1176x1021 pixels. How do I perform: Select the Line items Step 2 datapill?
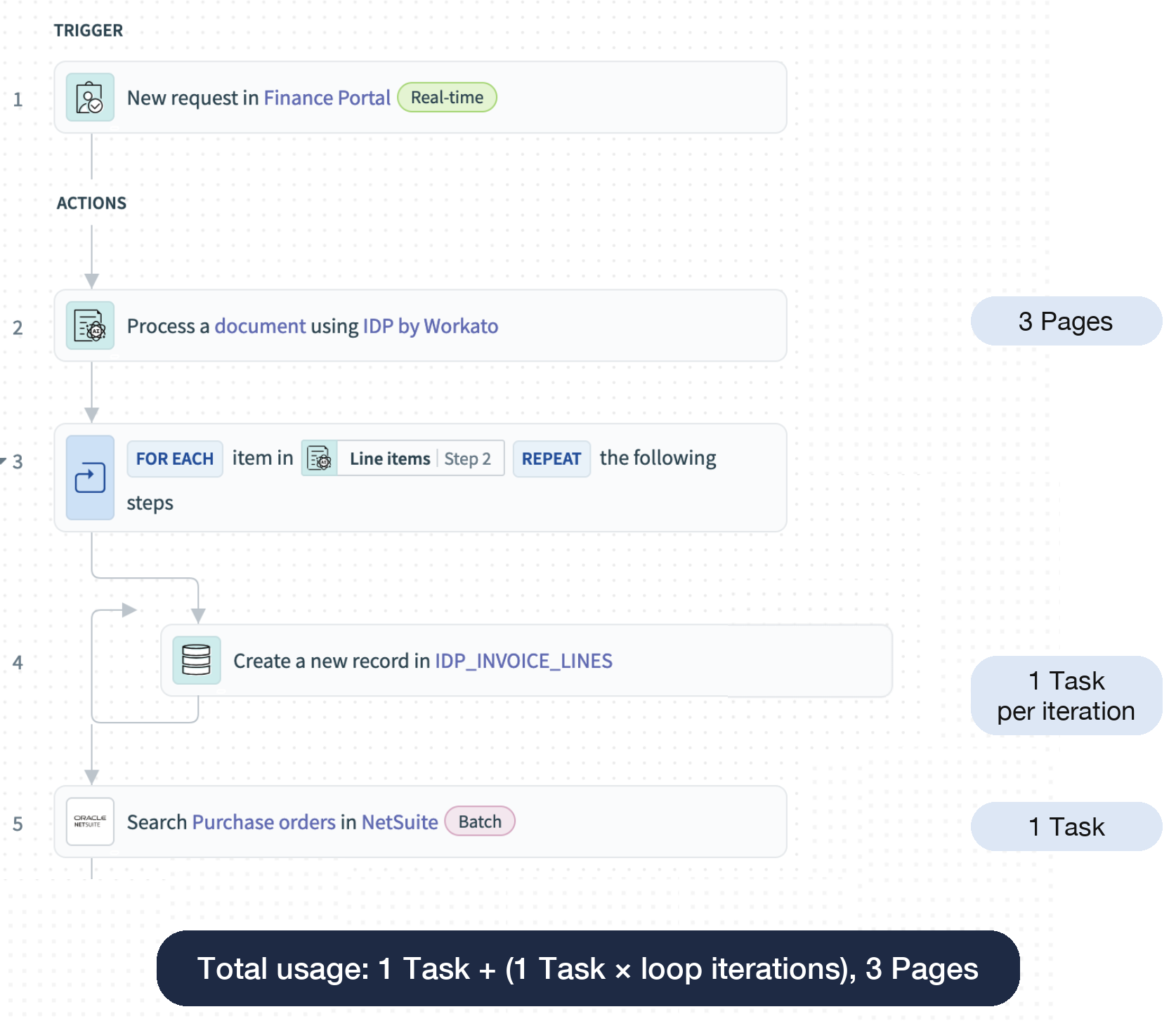tap(403, 459)
